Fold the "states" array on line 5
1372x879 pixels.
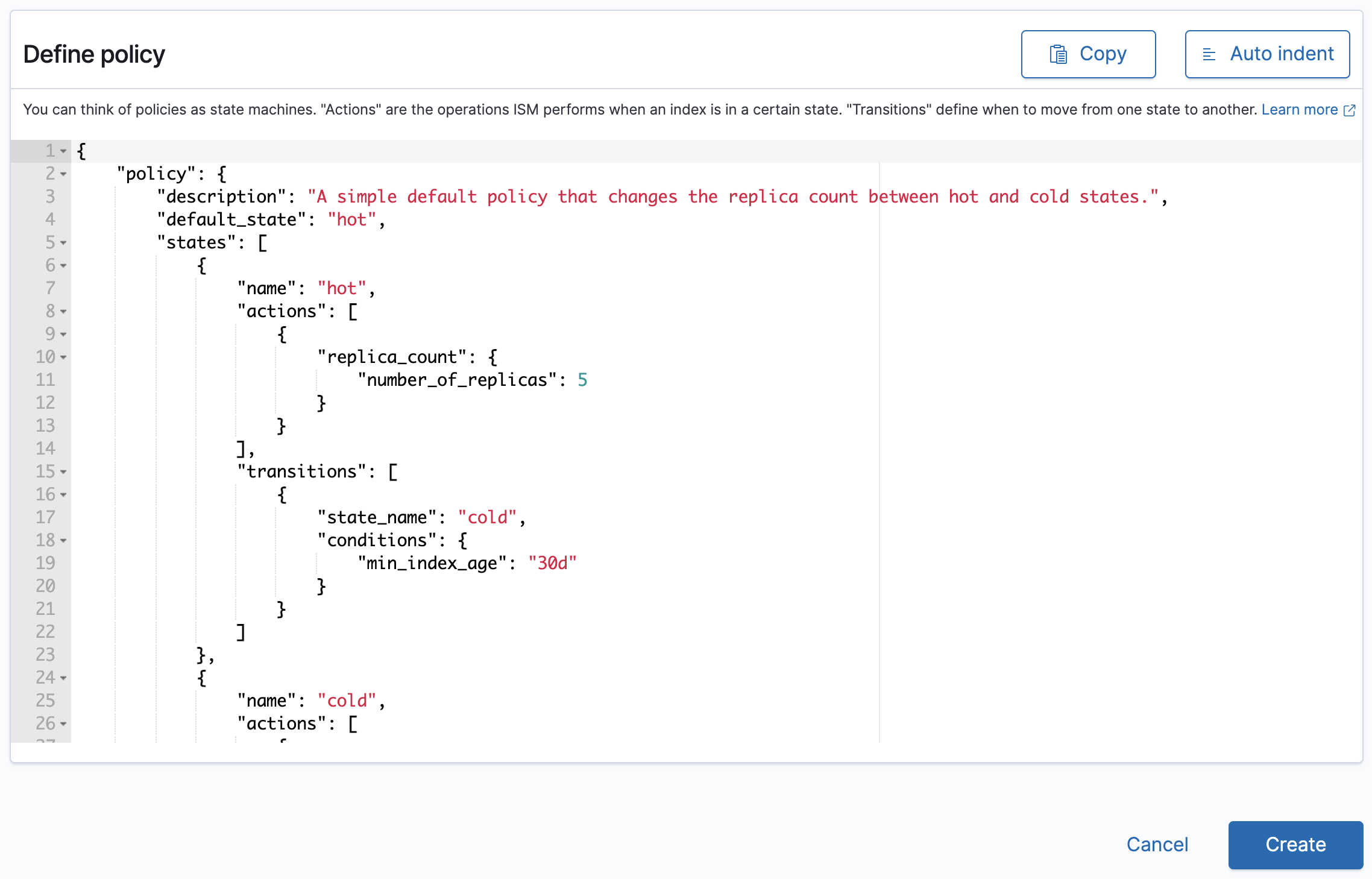tap(63, 243)
